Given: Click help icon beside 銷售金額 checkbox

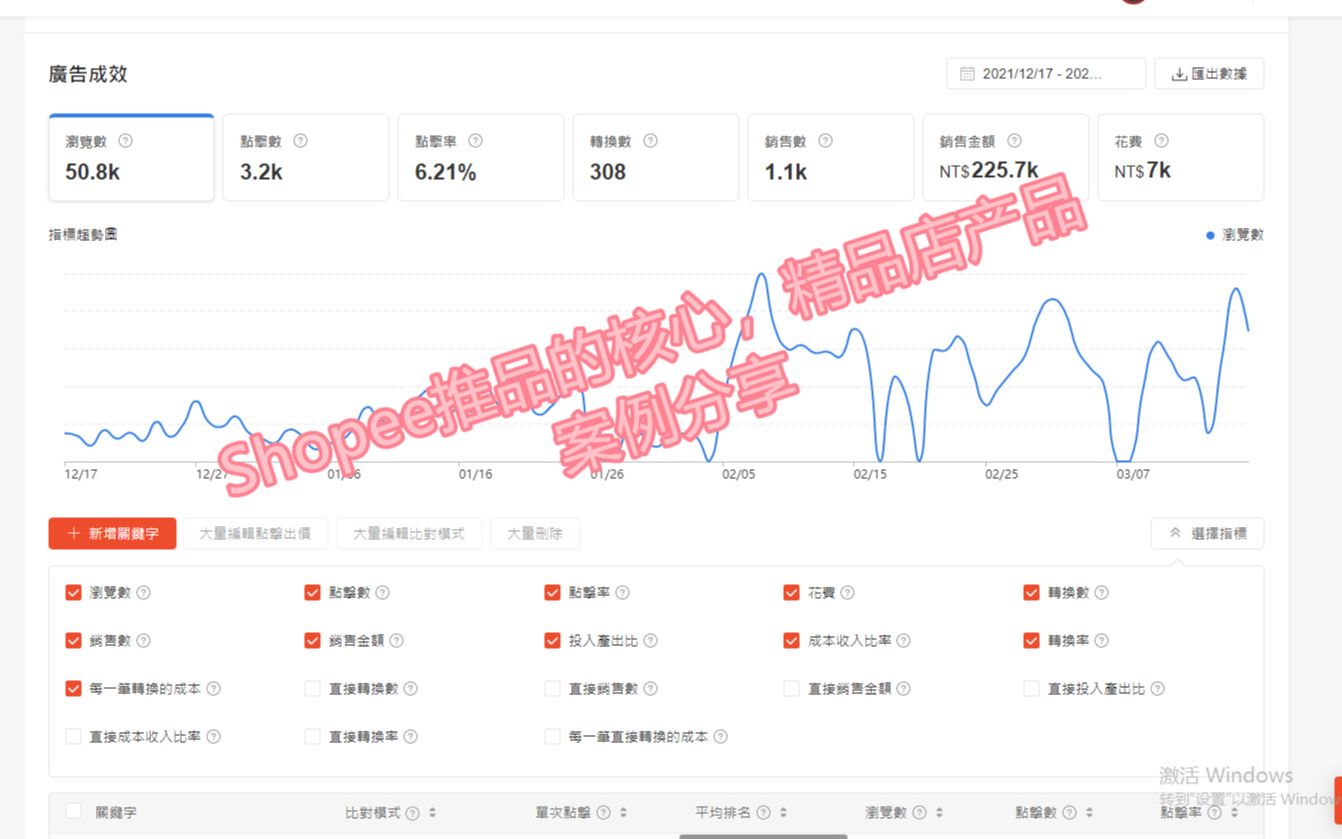Looking at the screenshot, I should coord(396,641).
